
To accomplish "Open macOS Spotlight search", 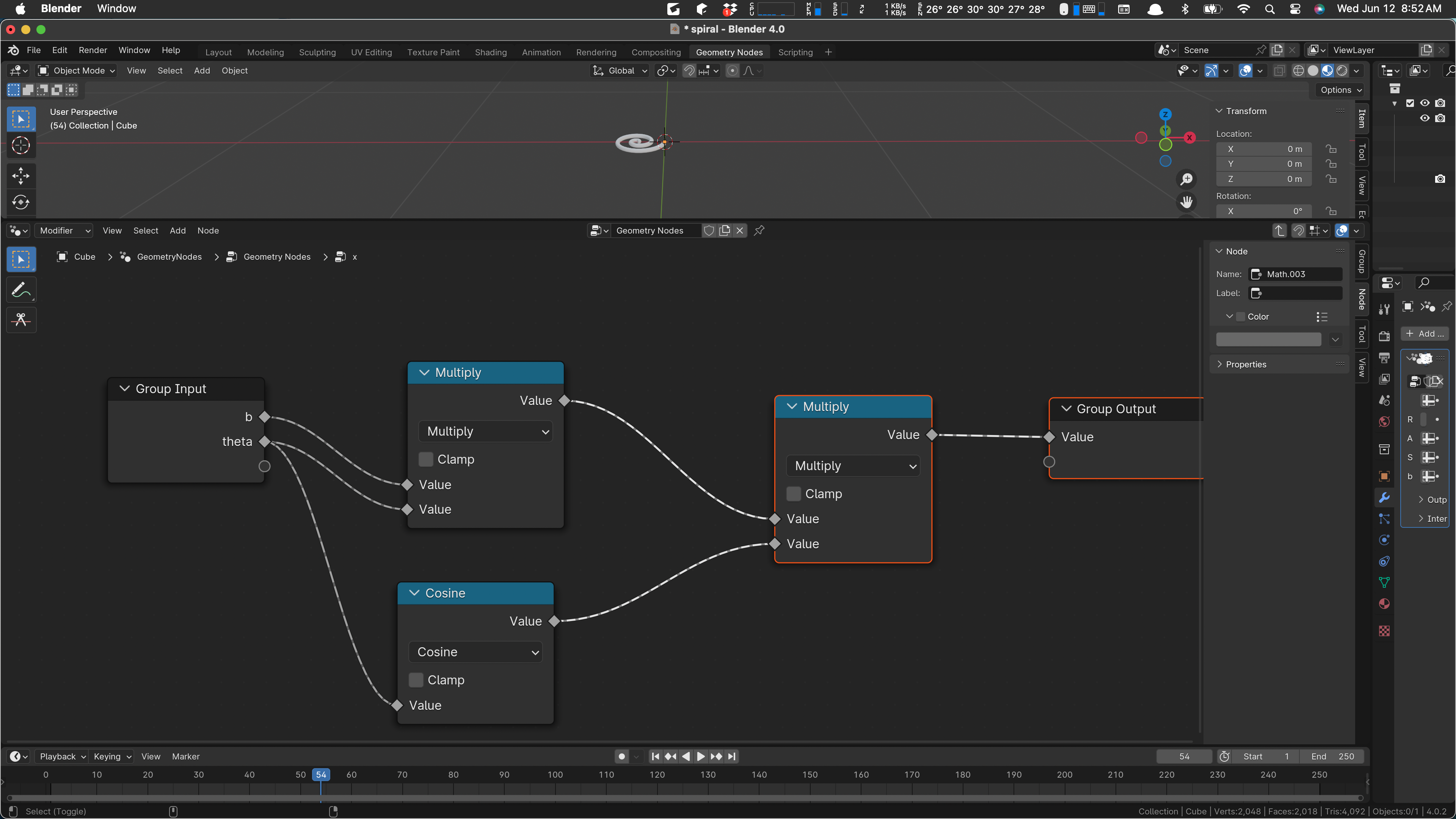I will [x=1270, y=9].
